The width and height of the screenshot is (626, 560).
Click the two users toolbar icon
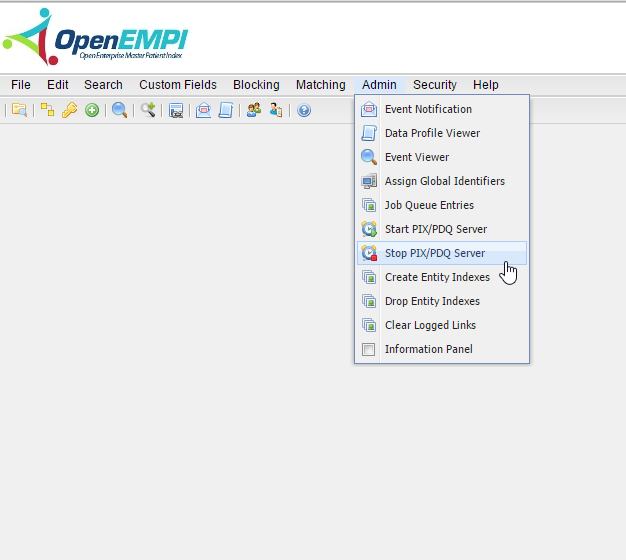click(254, 110)
